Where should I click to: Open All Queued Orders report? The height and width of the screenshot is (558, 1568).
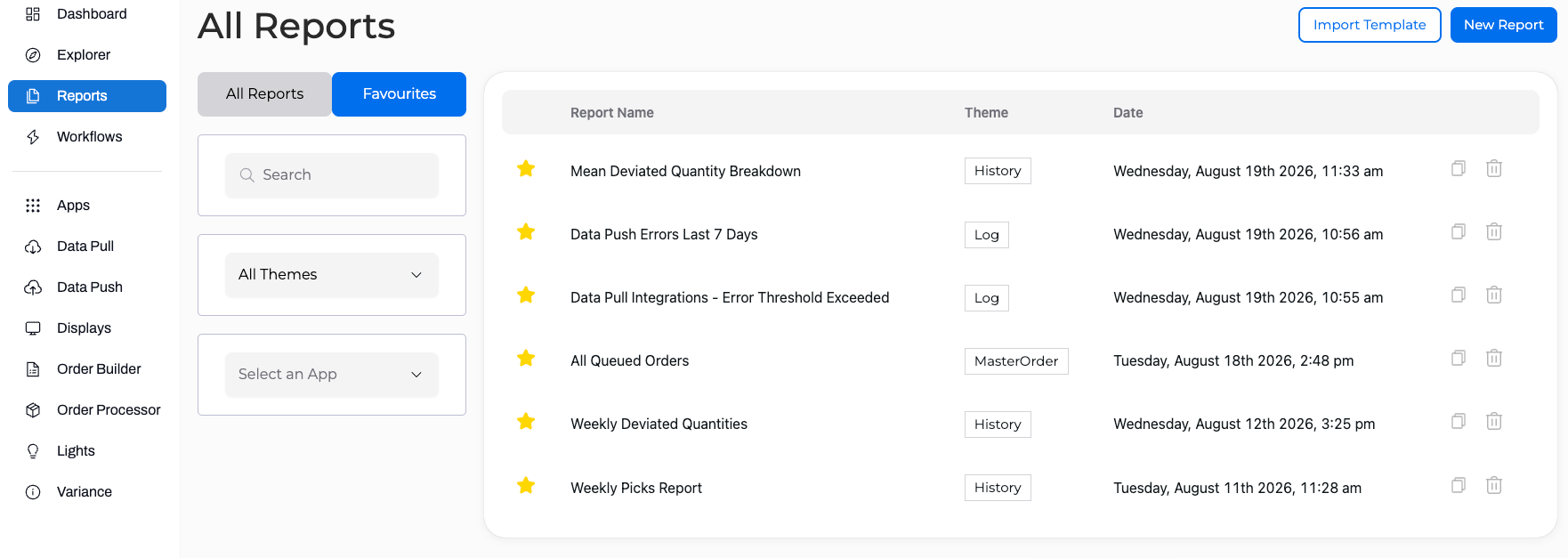[629, 361]
